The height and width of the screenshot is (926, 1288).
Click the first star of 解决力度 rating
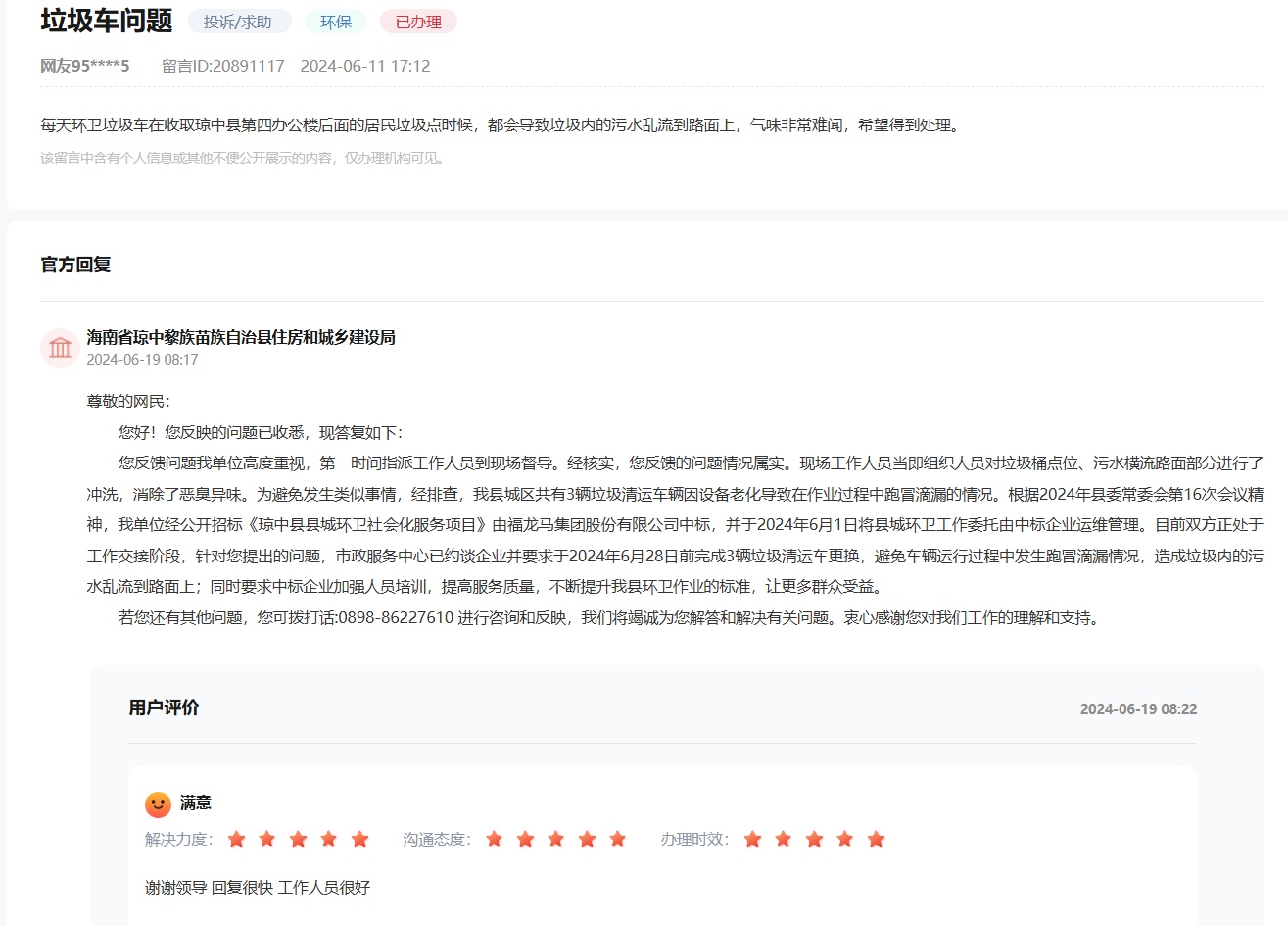(x=236, y=839)
